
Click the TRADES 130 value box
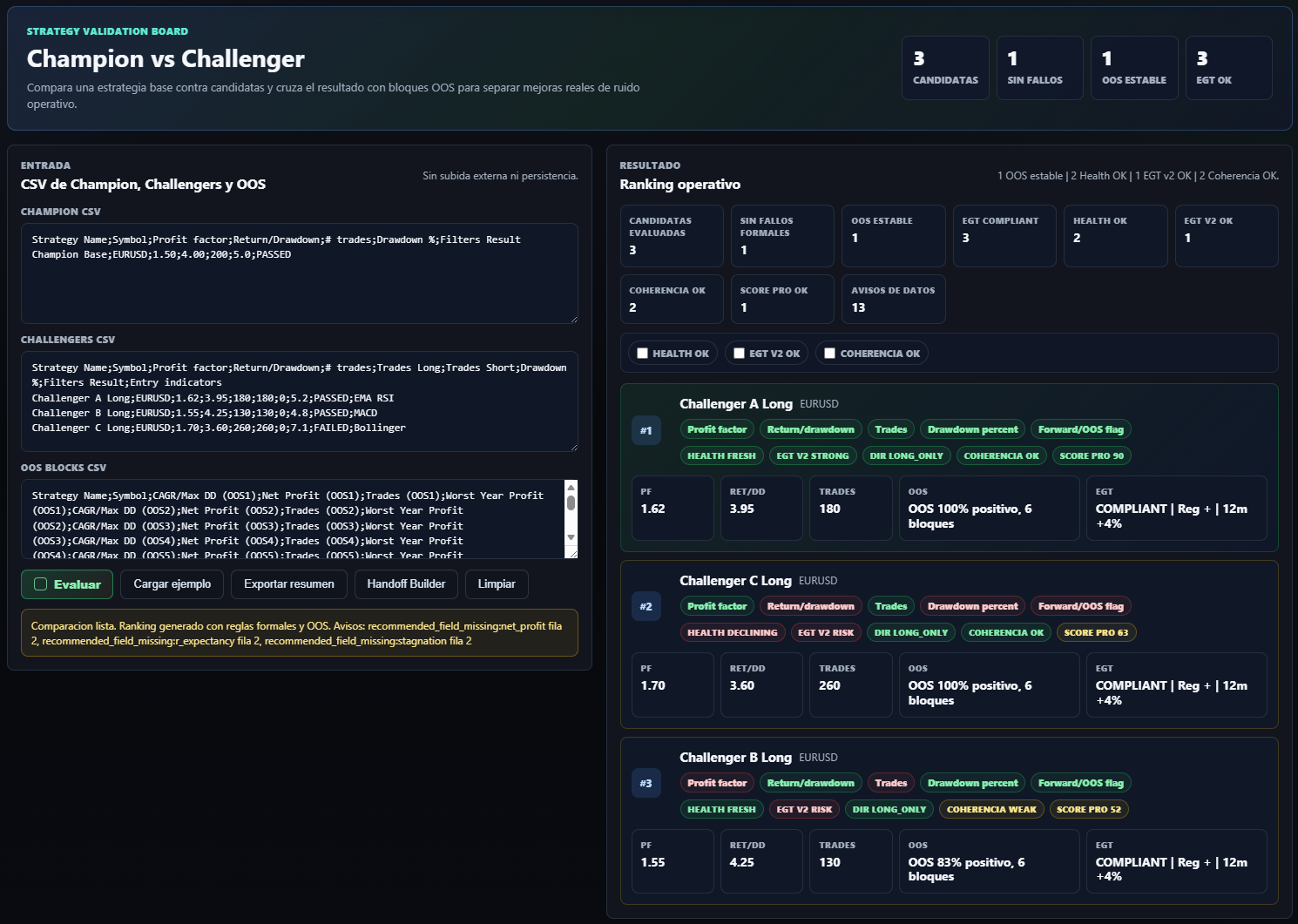(x=850, y=862)
